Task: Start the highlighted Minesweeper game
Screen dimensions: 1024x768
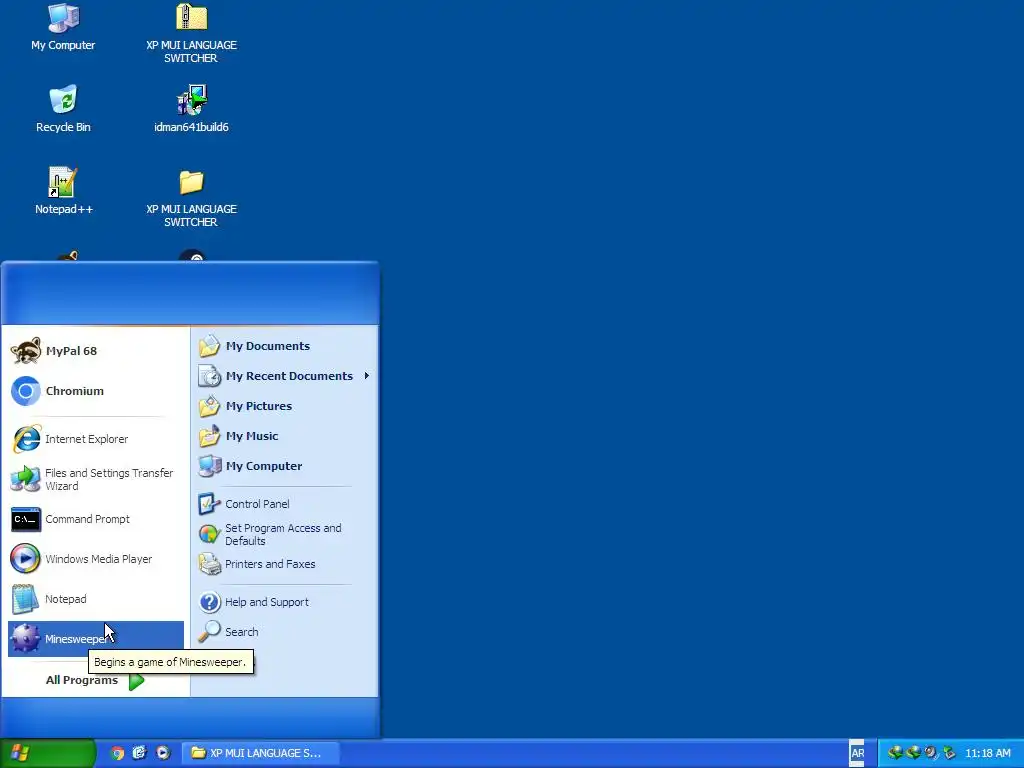Action: pyautogui.click(x=95, y=639)
